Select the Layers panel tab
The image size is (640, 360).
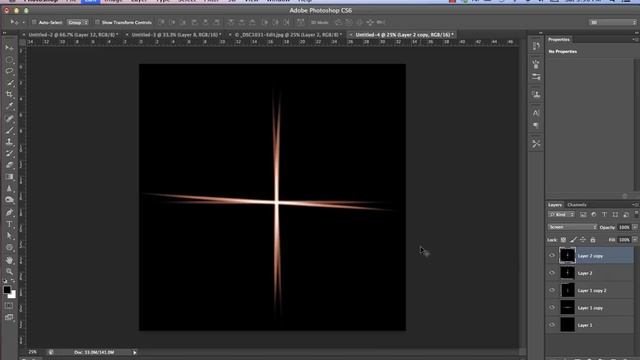tap(555, 204)
